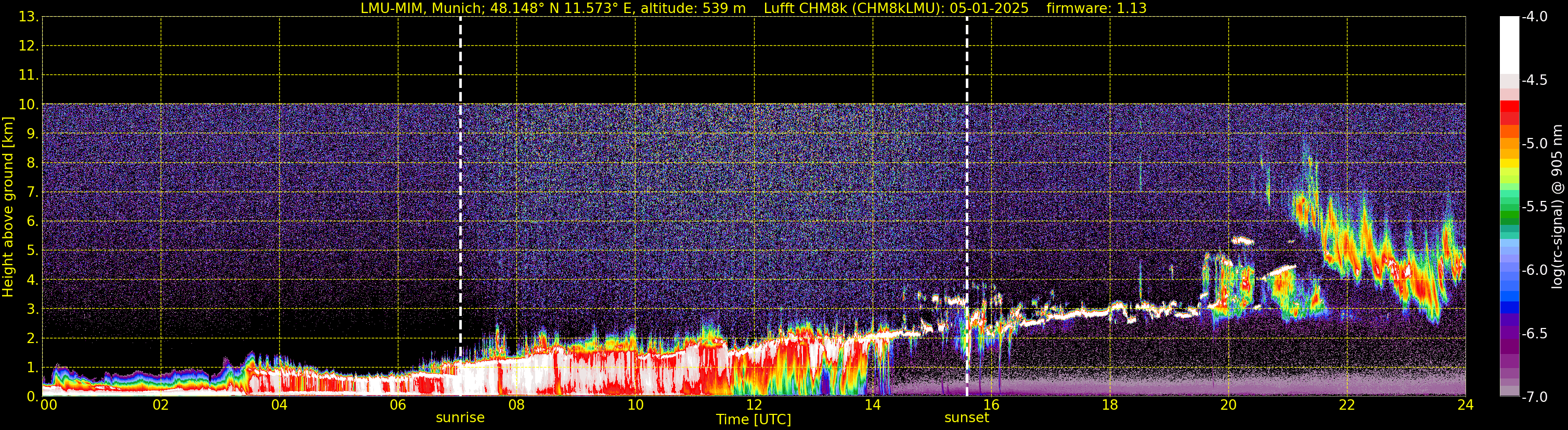
Task: Click the time tick label '24'
Action: tap(1466, 405)
